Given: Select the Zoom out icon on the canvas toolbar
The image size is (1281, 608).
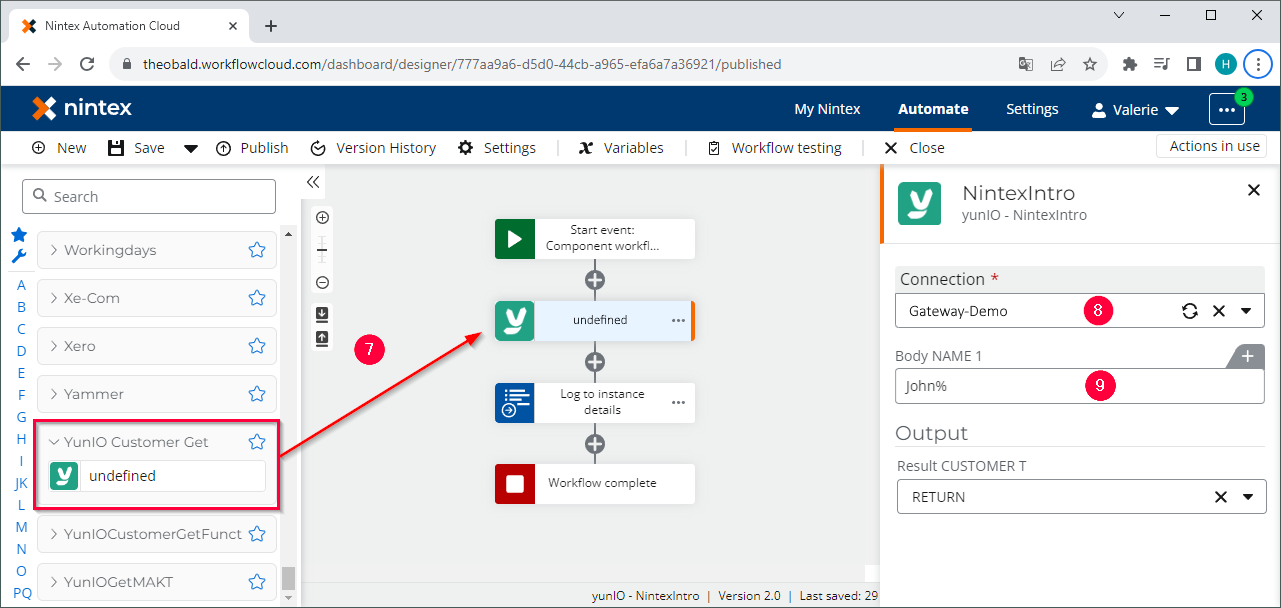Looking at the screenshot, I should coord(322,282).
